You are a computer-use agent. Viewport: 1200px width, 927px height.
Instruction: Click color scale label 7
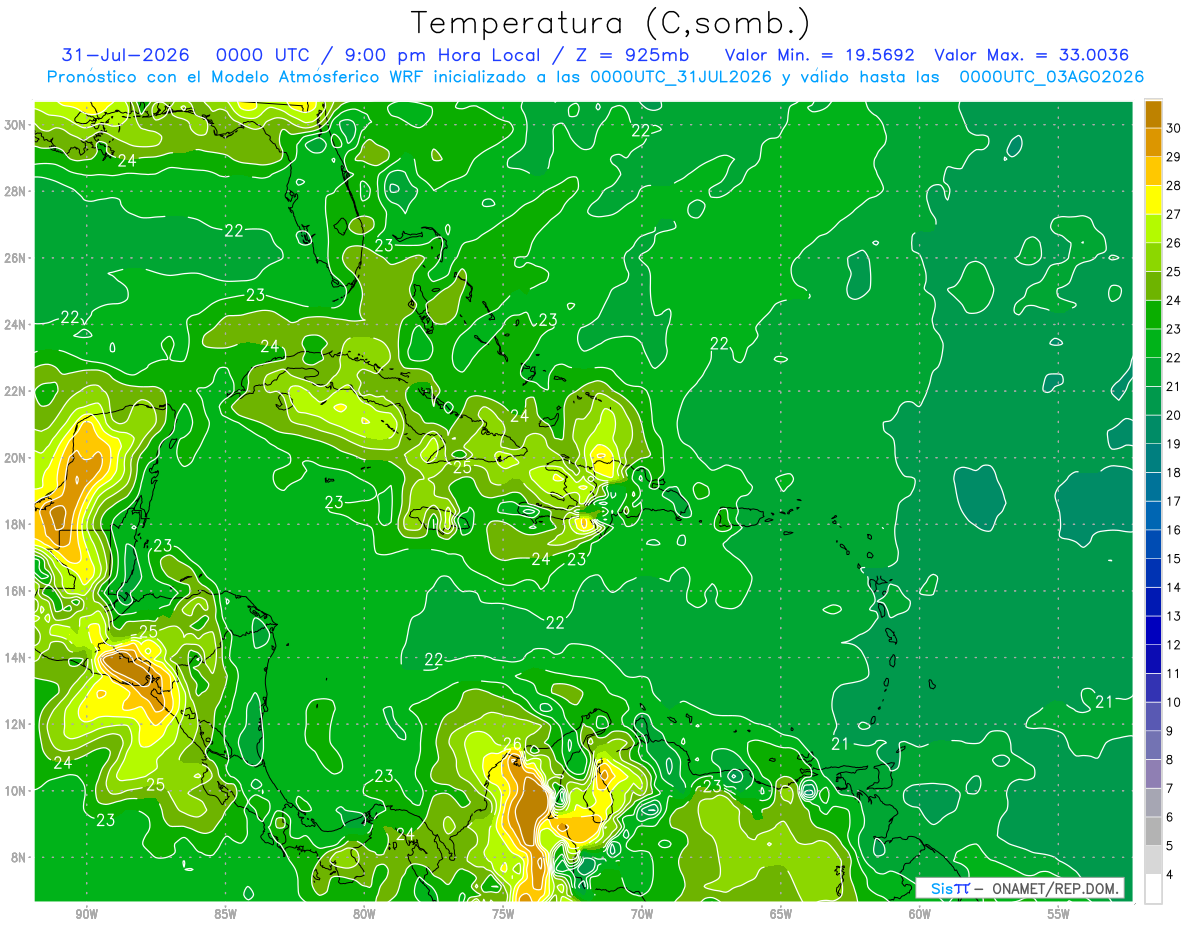(x=1172, y=788)
